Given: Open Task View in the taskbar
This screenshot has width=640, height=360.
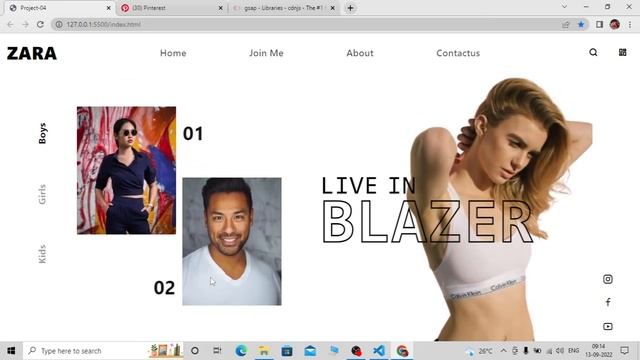Looking at the screenshot, I should [217, 351].
